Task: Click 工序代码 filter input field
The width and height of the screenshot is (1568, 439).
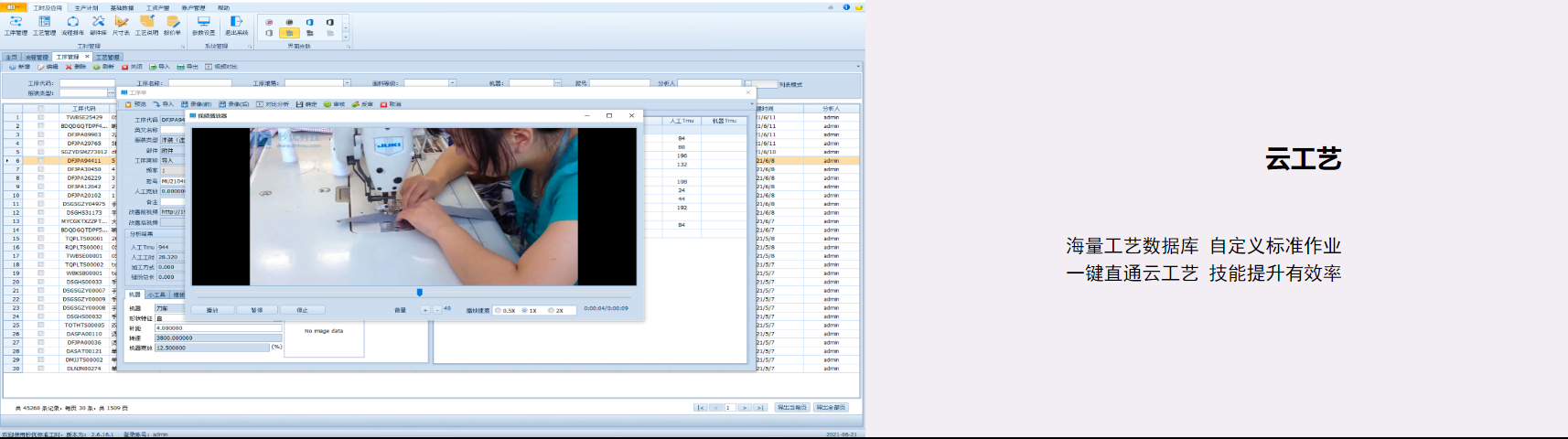Action: (87, 83)
